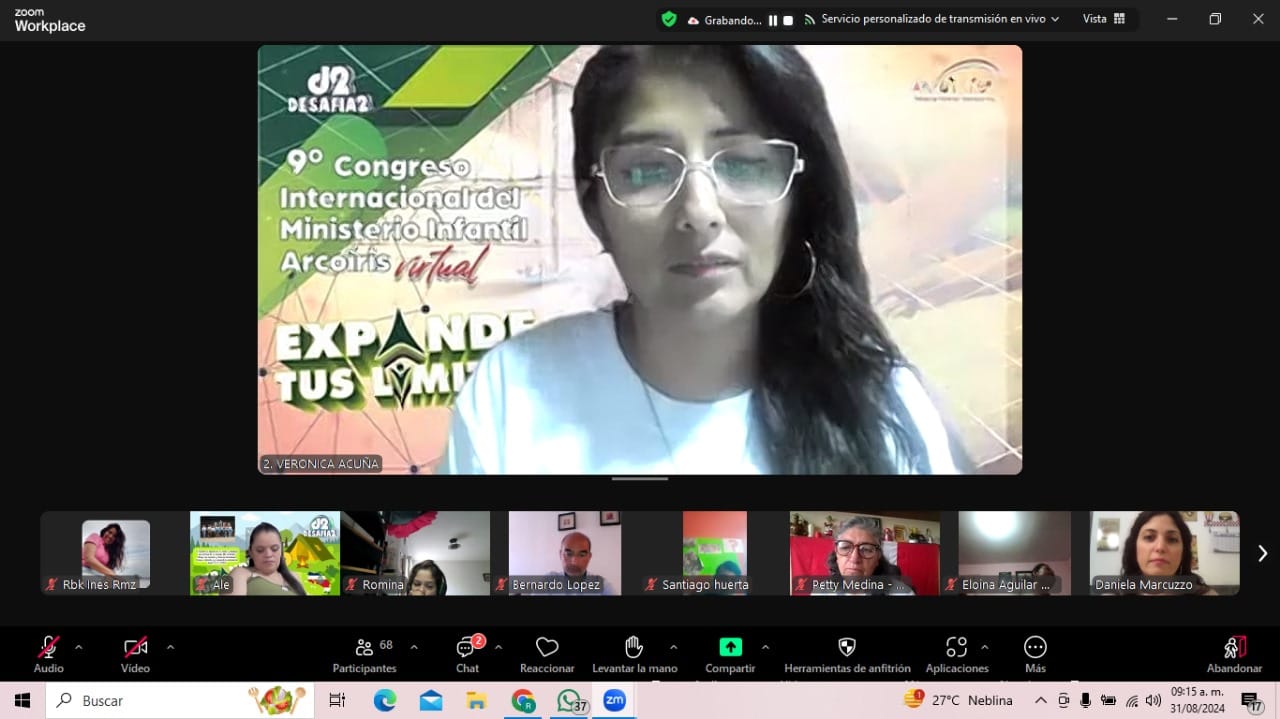Select the Romina participant thumbnail
1280x719 pixels.
click(415, 553)
